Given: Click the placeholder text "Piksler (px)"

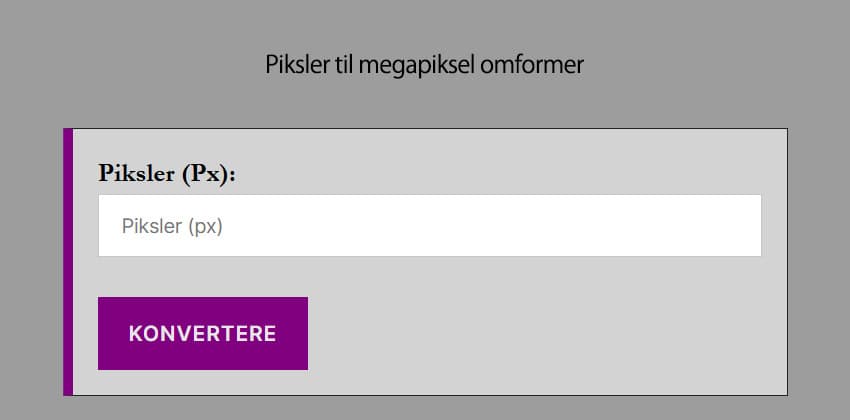Looking at the screenshot, I should point(171,226).
